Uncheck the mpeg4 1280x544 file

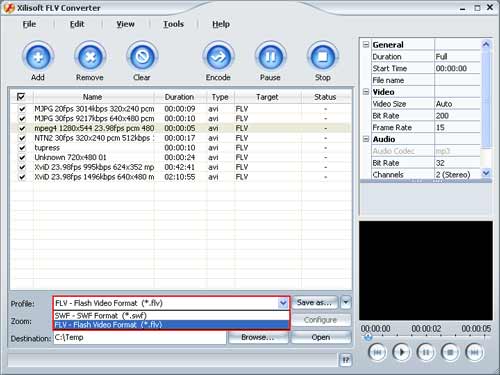(x=22, y=128)
